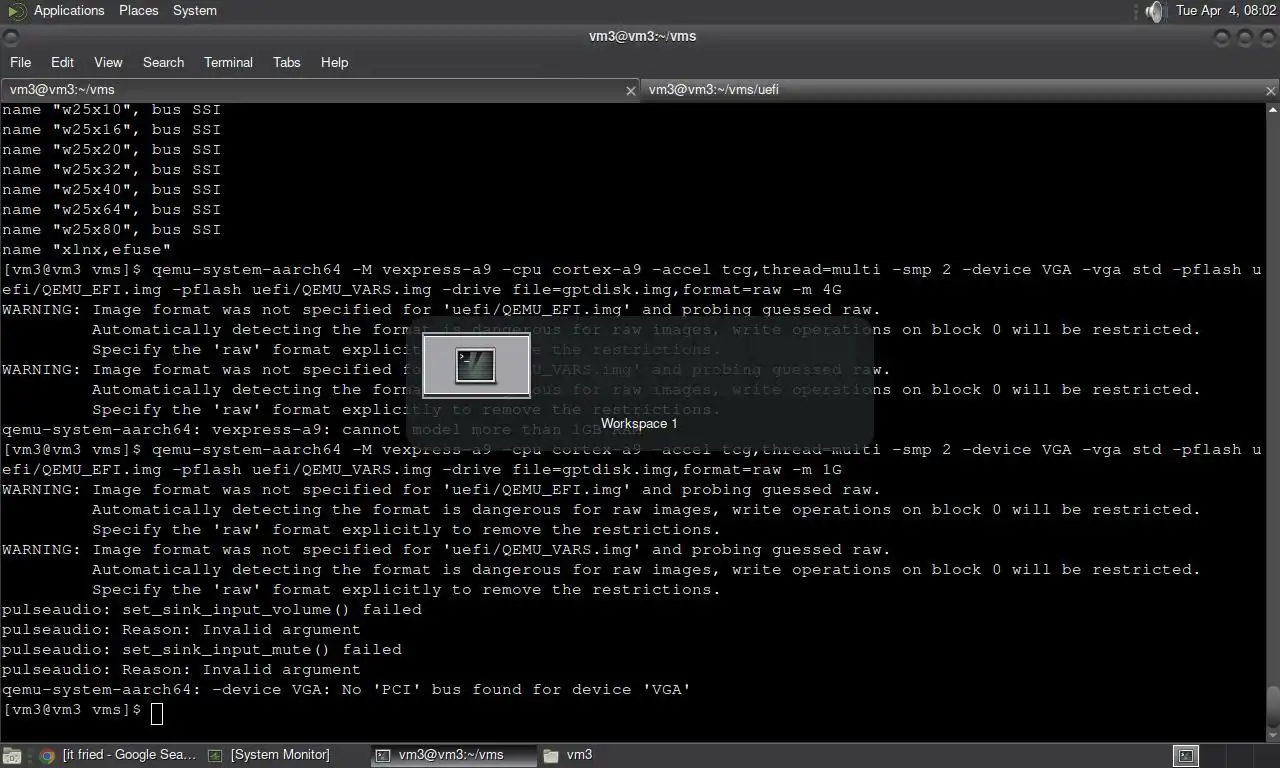Open the Terminal menu
The image size is (1280, 768).
point(228,62)
